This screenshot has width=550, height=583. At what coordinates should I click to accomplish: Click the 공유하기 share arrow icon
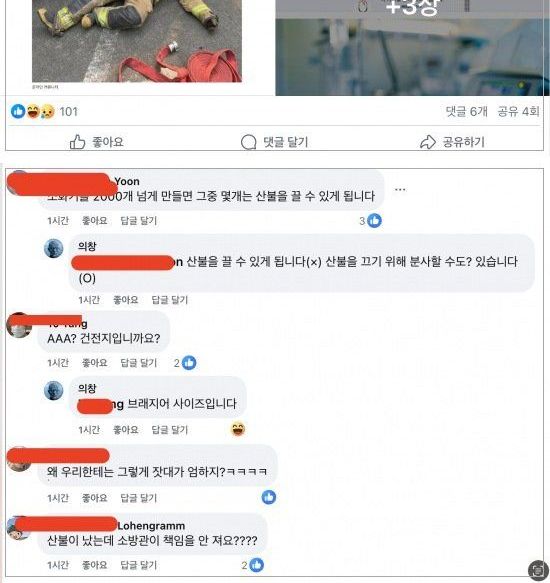tap(428, 142)
